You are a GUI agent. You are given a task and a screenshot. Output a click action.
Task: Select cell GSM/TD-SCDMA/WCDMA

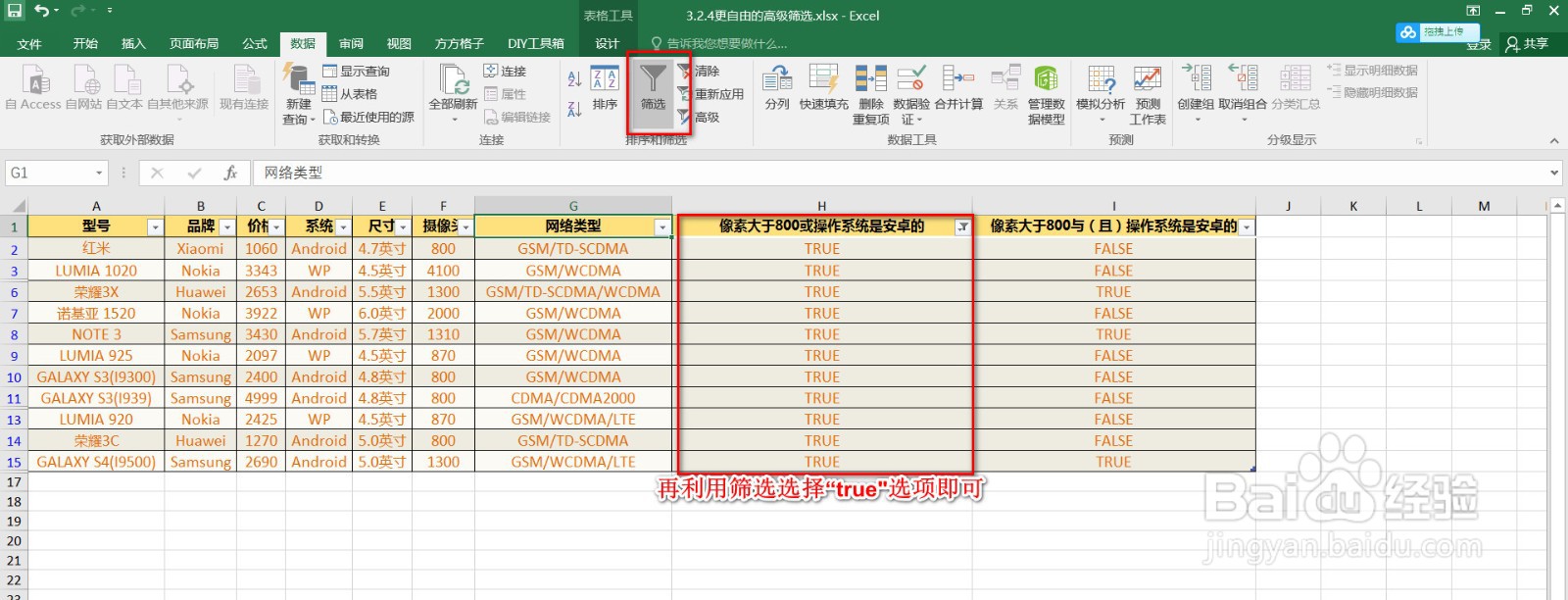point(573,292)
